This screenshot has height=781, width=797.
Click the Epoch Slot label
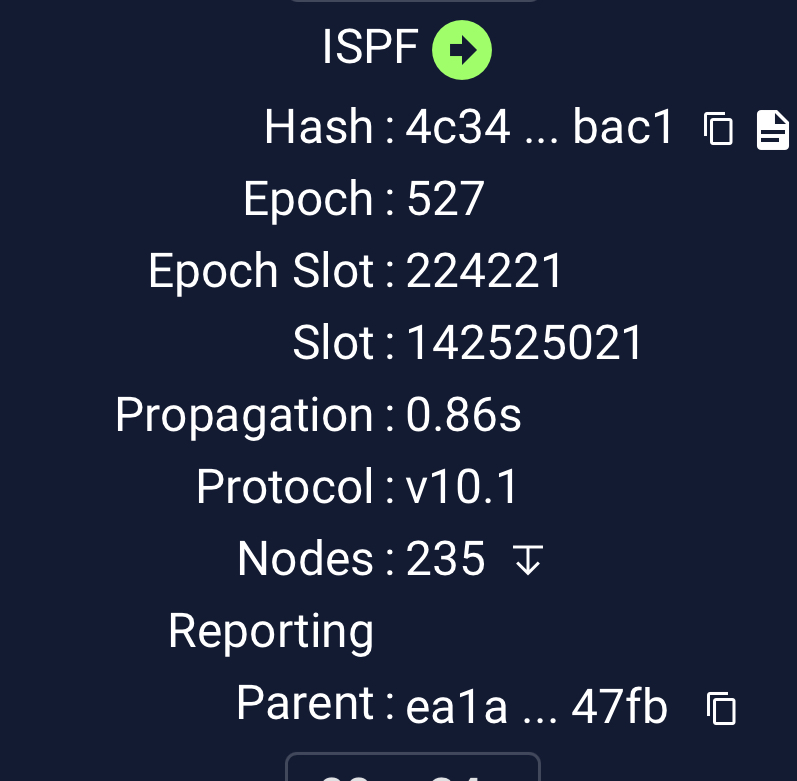tap(261, 272)
